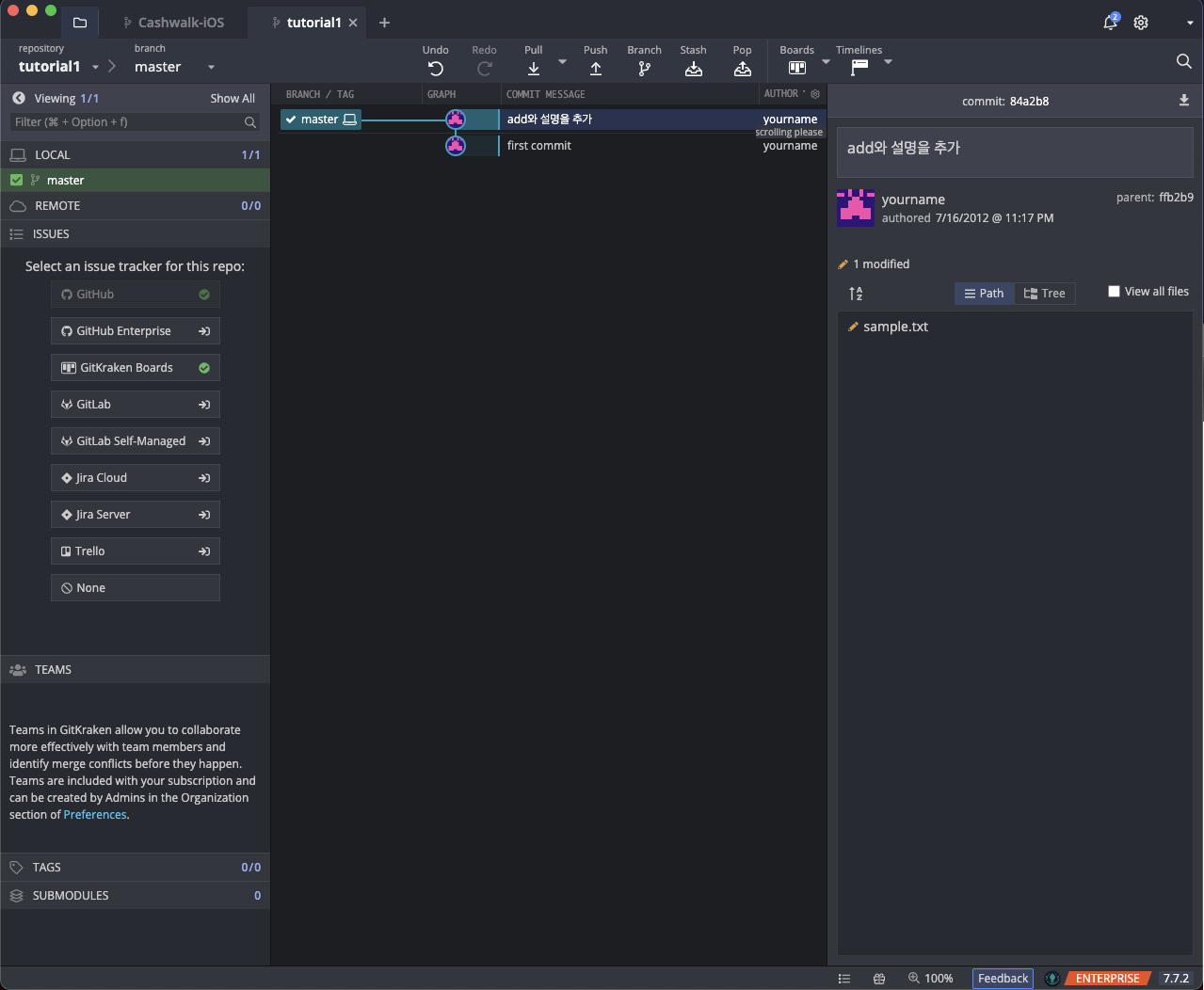Open a new tab with plus
This screenshot has width=1204, height=990.
(x=384, y=23)
